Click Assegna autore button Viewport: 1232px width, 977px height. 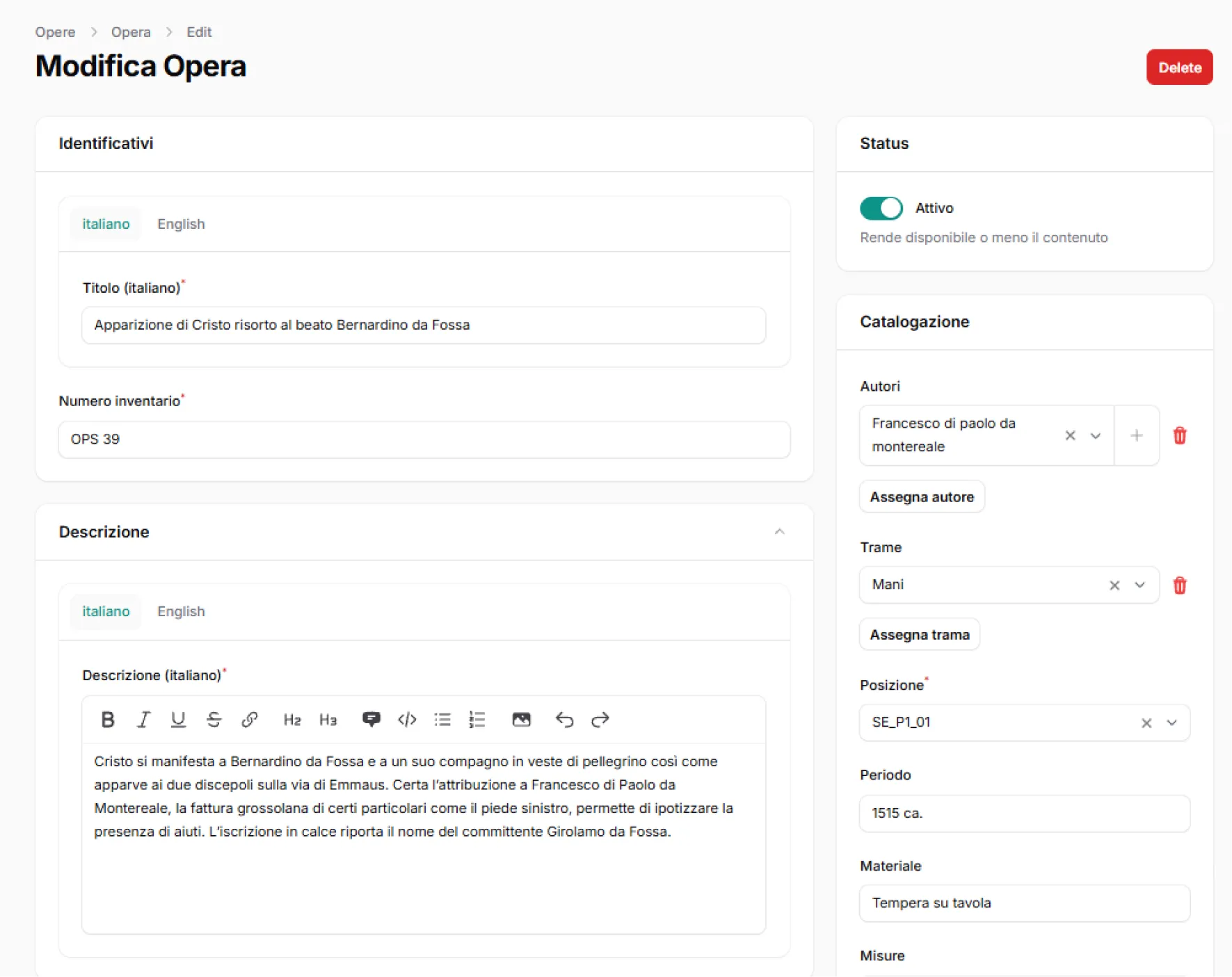point(922,497)
